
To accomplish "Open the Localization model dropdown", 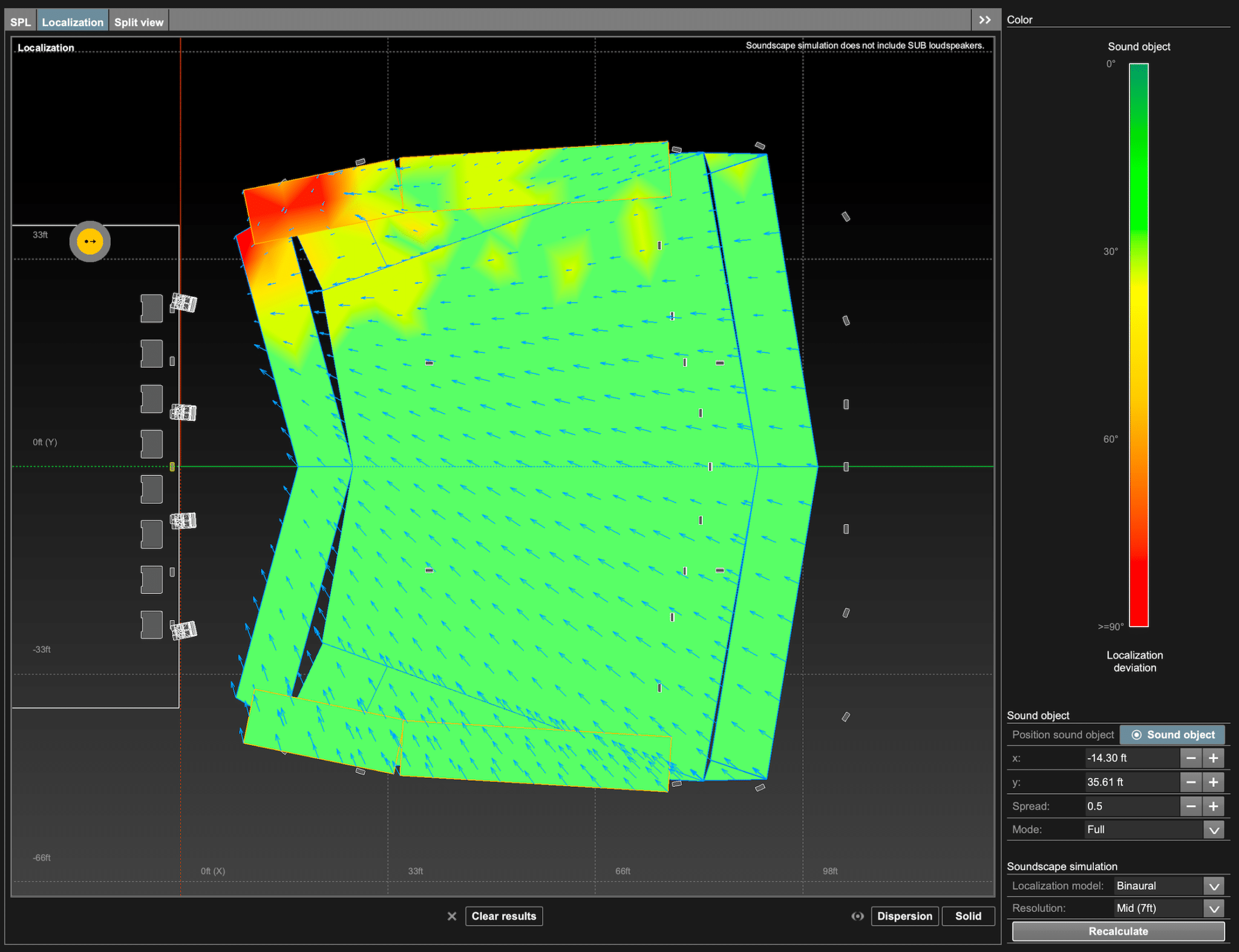I will click(x=1214, y=885).
